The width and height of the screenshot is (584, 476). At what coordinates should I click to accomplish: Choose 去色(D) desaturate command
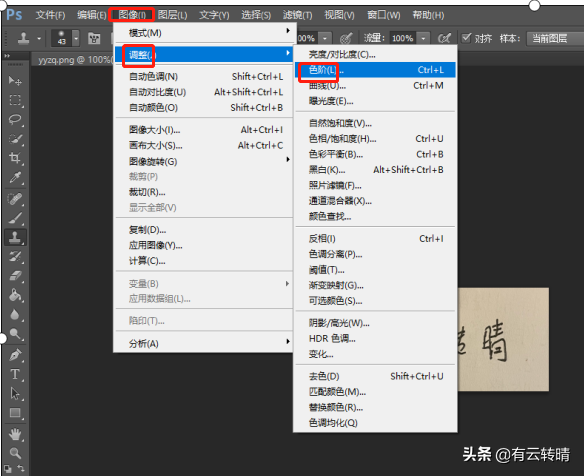point(375,377)
